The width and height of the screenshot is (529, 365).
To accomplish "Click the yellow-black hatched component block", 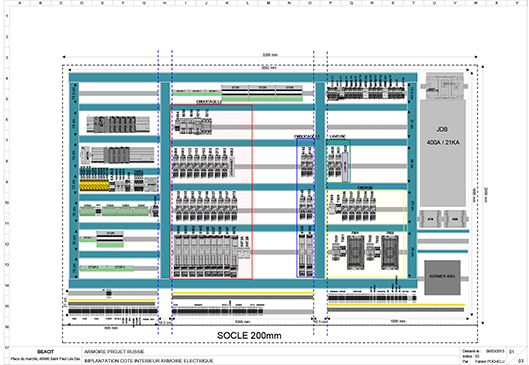I will tap(94, 185).
